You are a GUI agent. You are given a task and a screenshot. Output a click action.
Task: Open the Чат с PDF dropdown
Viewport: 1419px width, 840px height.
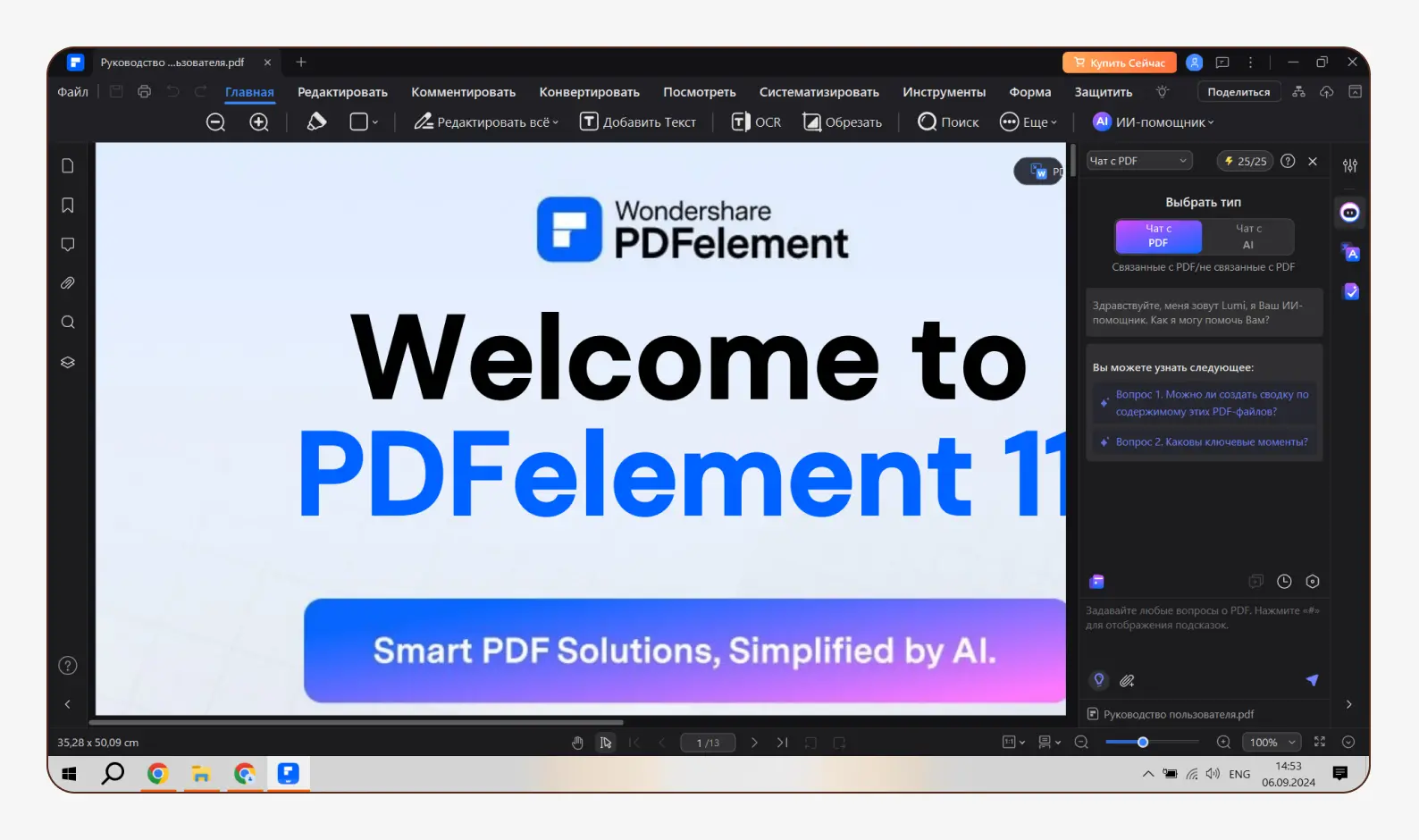pos(1139,161)
